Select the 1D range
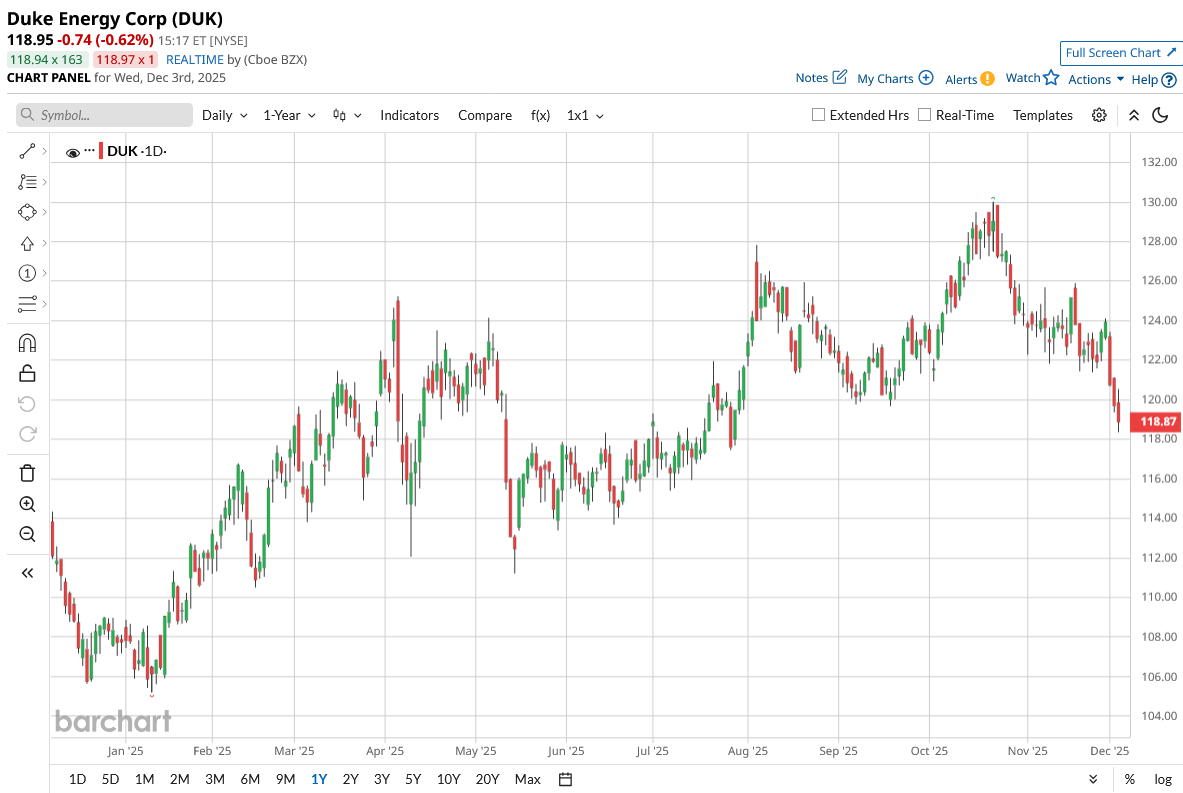 77,779
